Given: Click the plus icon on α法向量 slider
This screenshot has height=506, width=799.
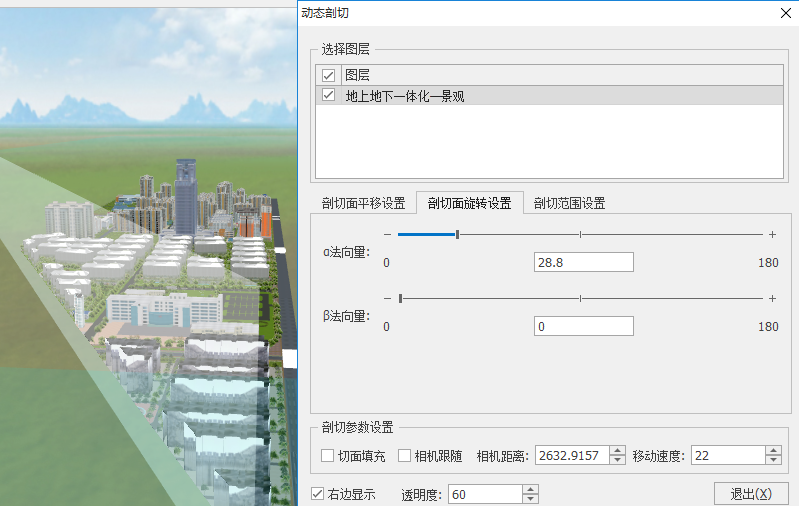Looking at the screenshot, I should coord(772,234).
